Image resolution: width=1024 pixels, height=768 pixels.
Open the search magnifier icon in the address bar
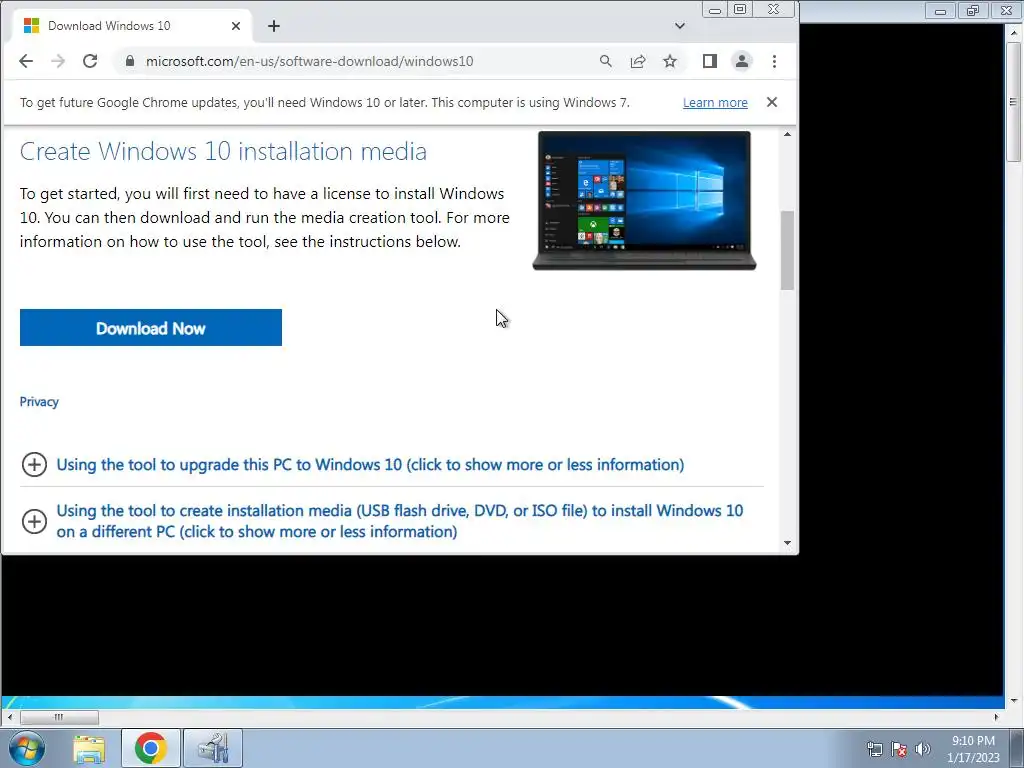[605, 61]
